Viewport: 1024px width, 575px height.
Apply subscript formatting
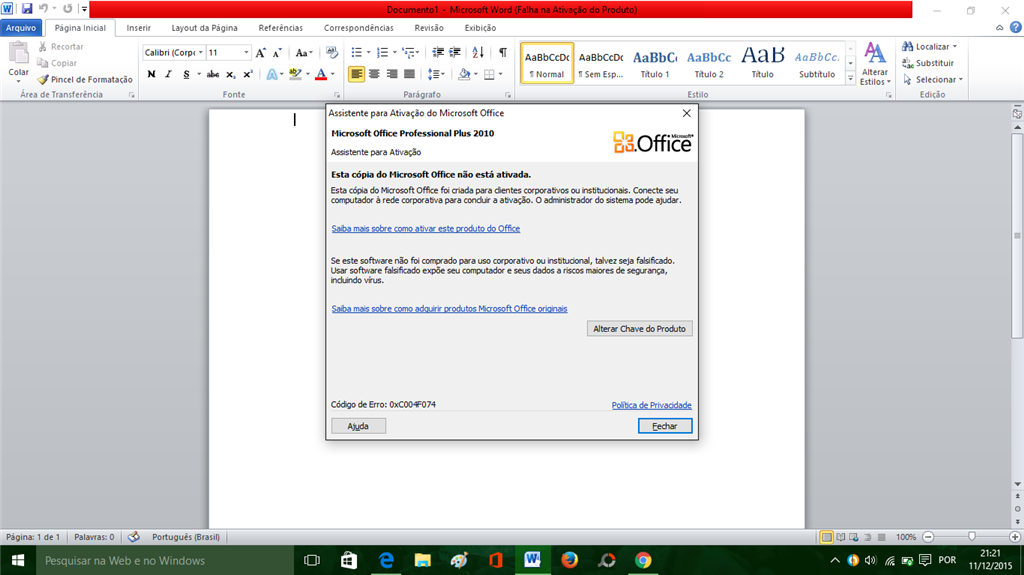(231, 74)
